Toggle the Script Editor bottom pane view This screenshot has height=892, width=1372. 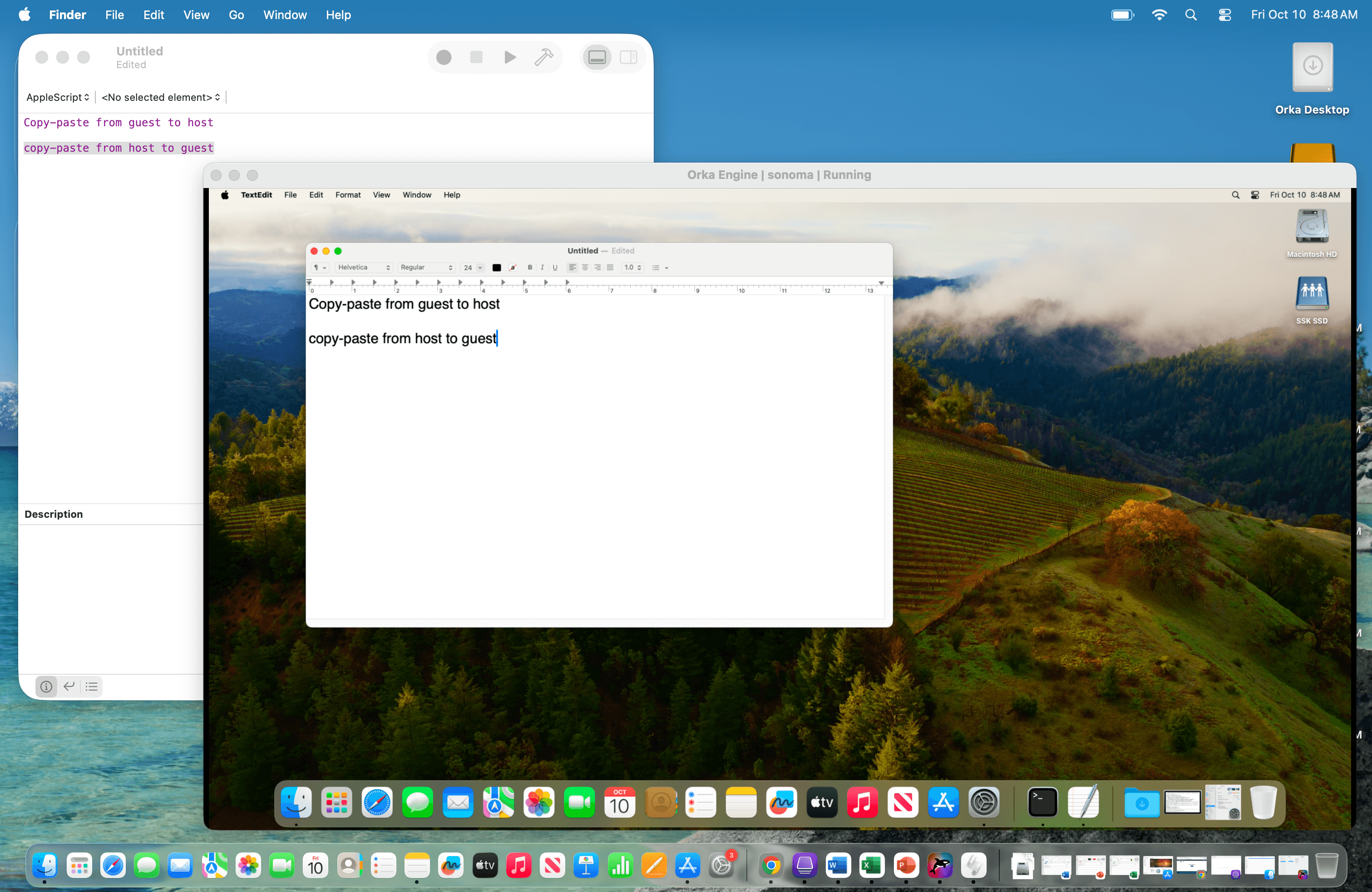pyautogui.click(x=597, y=57)
